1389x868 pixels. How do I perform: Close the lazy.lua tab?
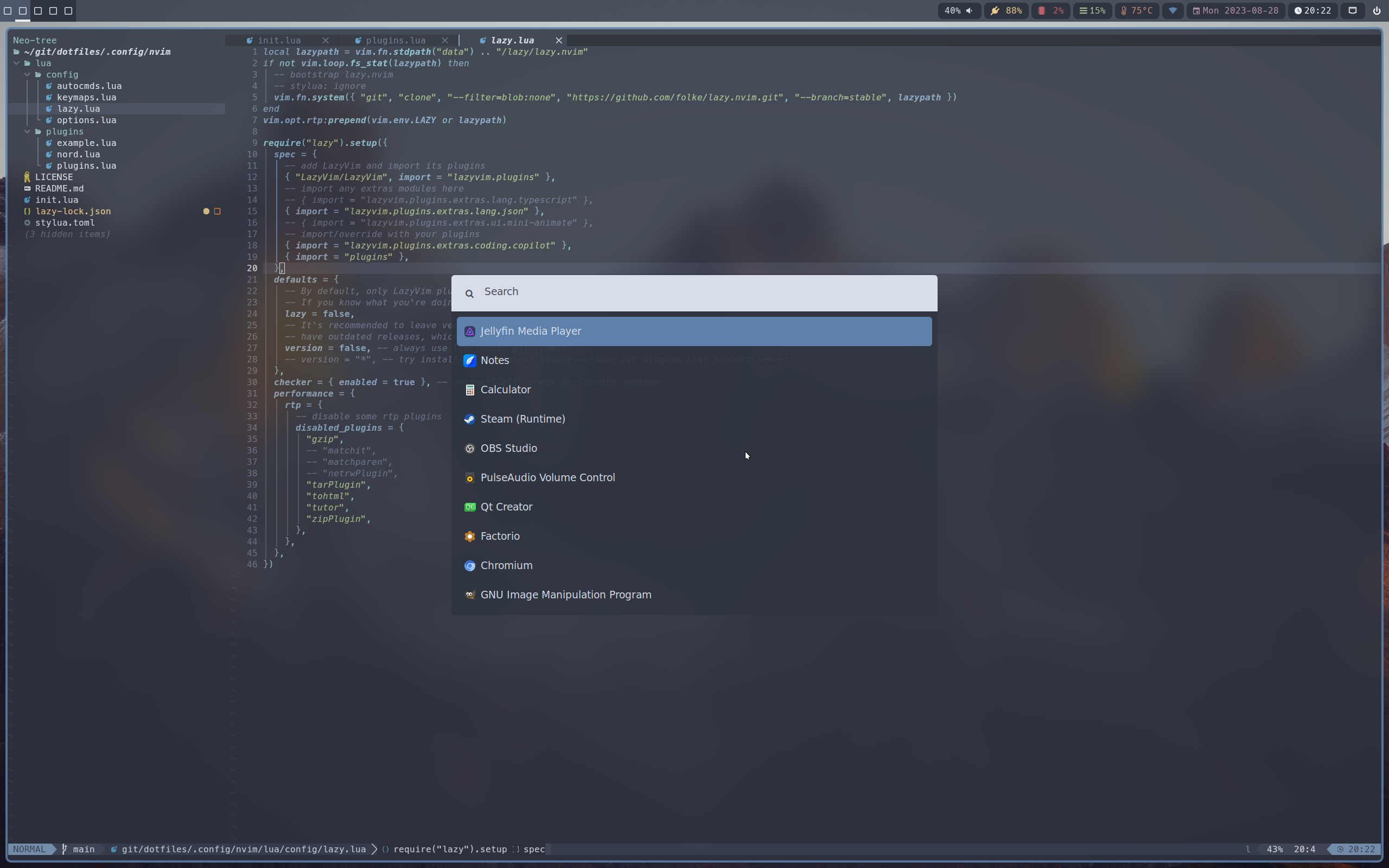[558, 40]
